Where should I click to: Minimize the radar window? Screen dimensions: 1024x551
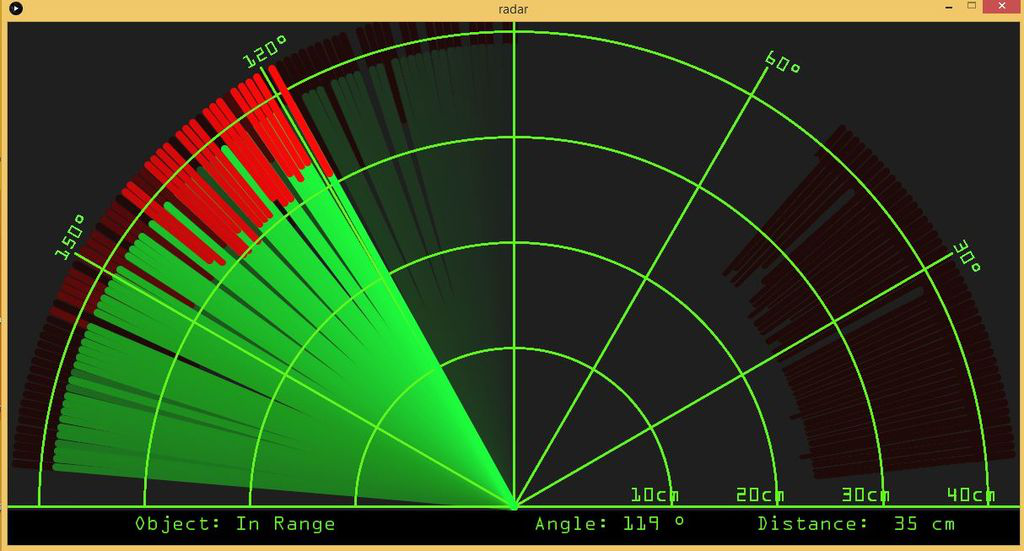(x=945, y=7)
